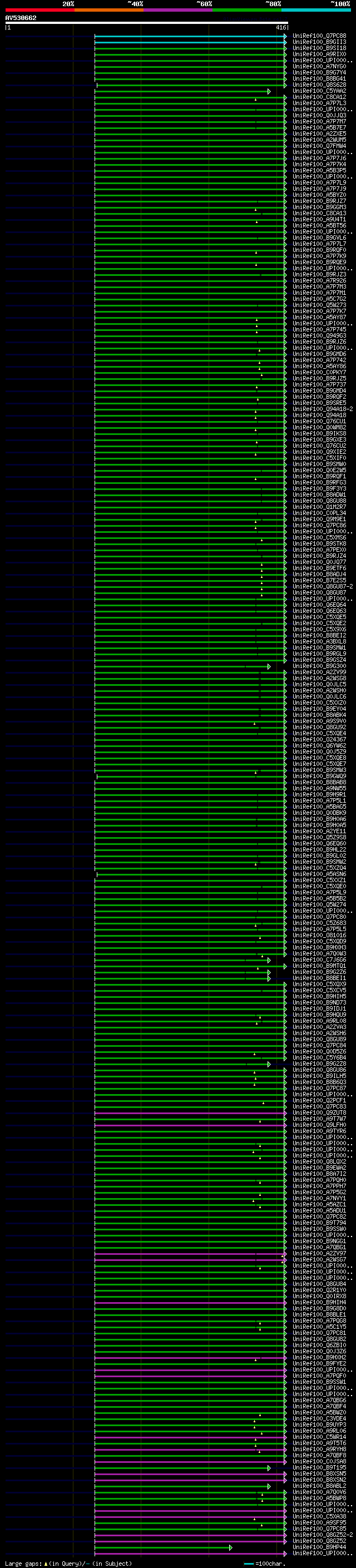Screen dimensions: 356x1568
Task: Click the label UniRef100_A7P7M7
Action: (319, 121)
